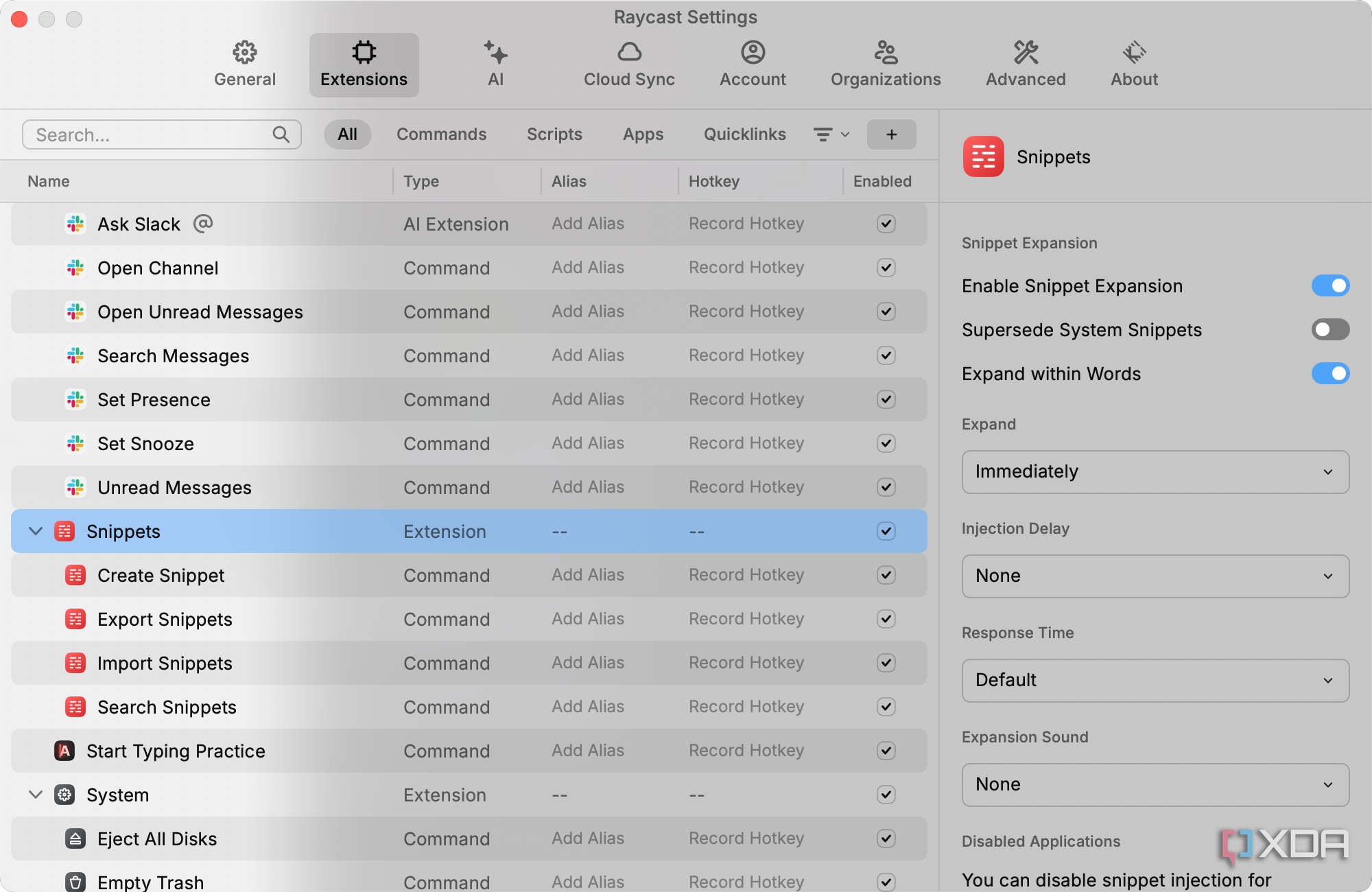This screenshot has width=1372, height=892.
Task: Open the About stamp icon
Action: (1134, 52)
